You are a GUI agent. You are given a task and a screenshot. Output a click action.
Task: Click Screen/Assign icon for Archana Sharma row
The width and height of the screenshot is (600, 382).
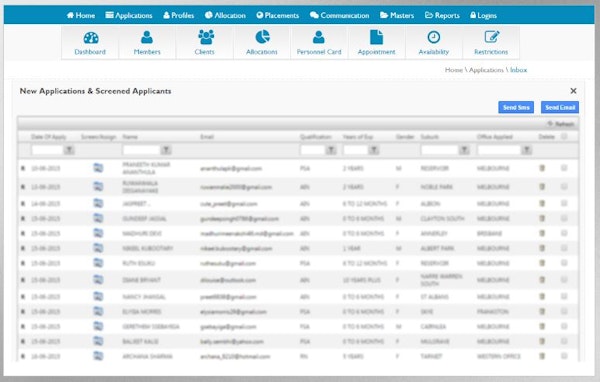point(98,356)
